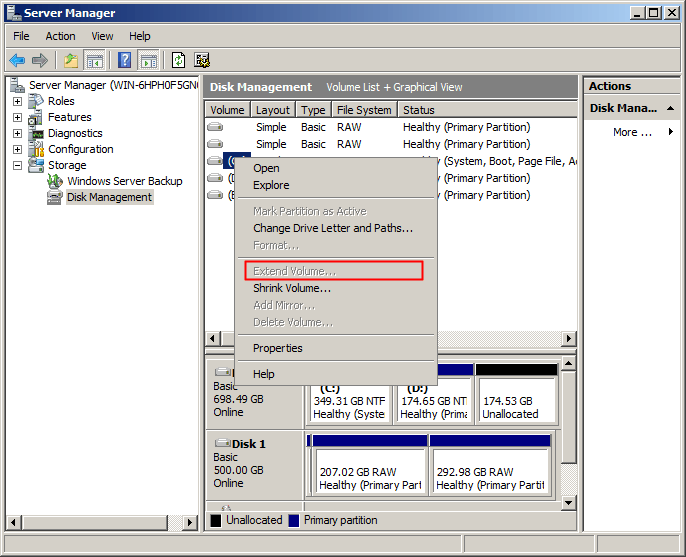Open the View menu
Image resolution: width=686 pixels, height=557 pixels.
pos(102,36)
